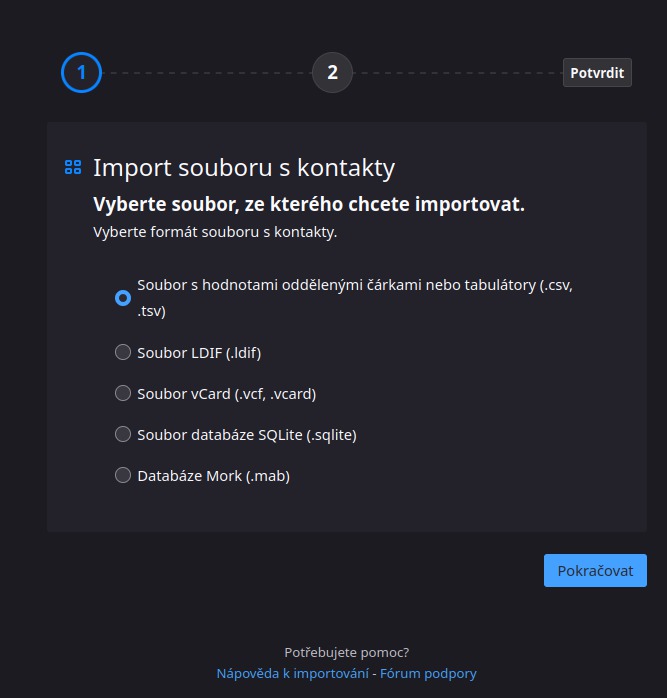Click the 'Databáze Mork (.mab)' label text
Screen dimensions: 667x698
tap(214, 476)
